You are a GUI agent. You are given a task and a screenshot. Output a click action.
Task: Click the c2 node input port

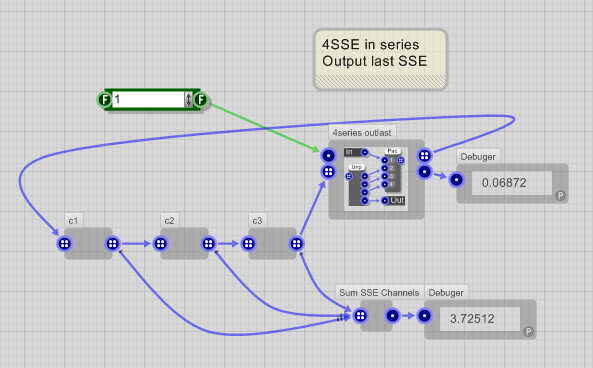[160, 244]
